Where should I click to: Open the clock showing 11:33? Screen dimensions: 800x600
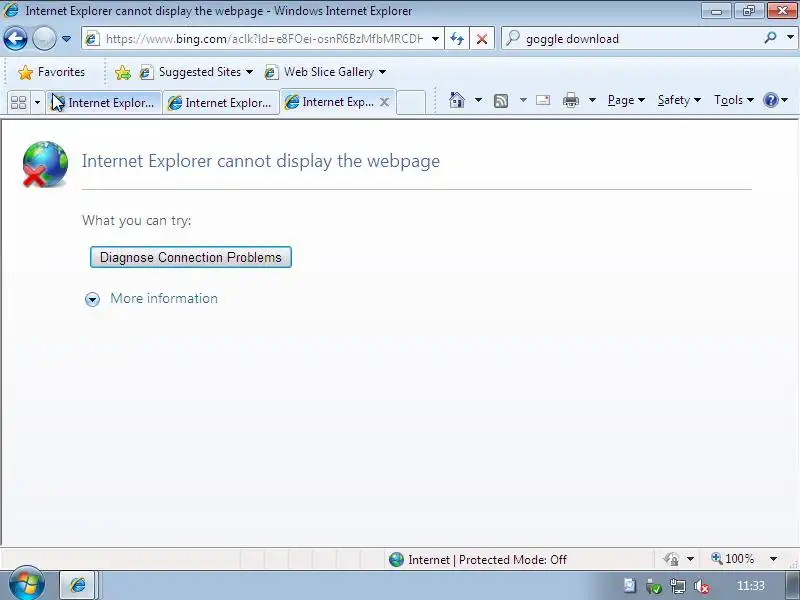pyautogui.click(x=751, y=586)
